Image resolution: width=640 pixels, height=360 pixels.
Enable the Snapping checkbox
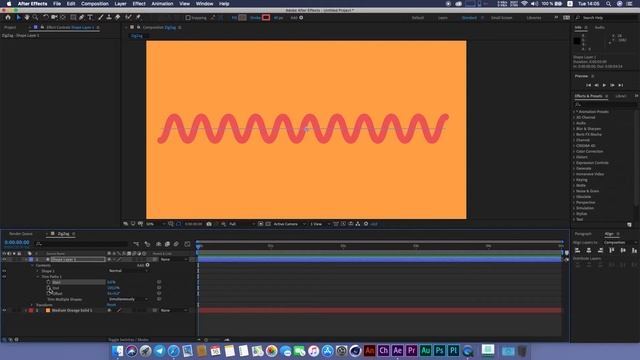point(188,18)
